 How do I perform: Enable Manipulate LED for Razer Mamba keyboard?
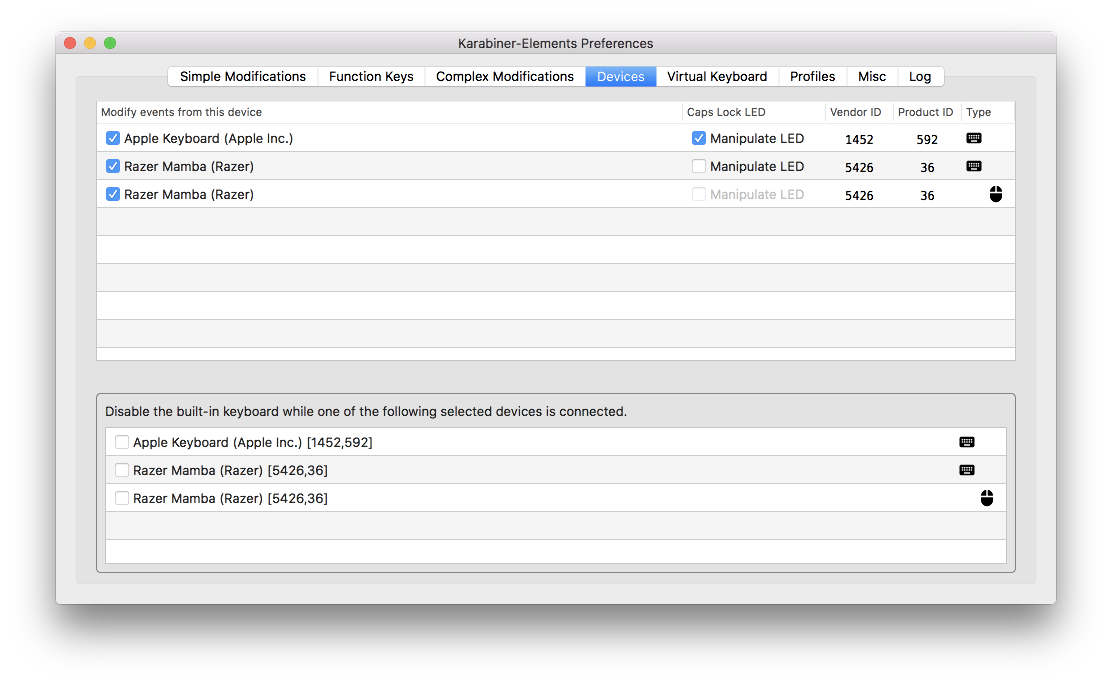click(x=699, y=167)
